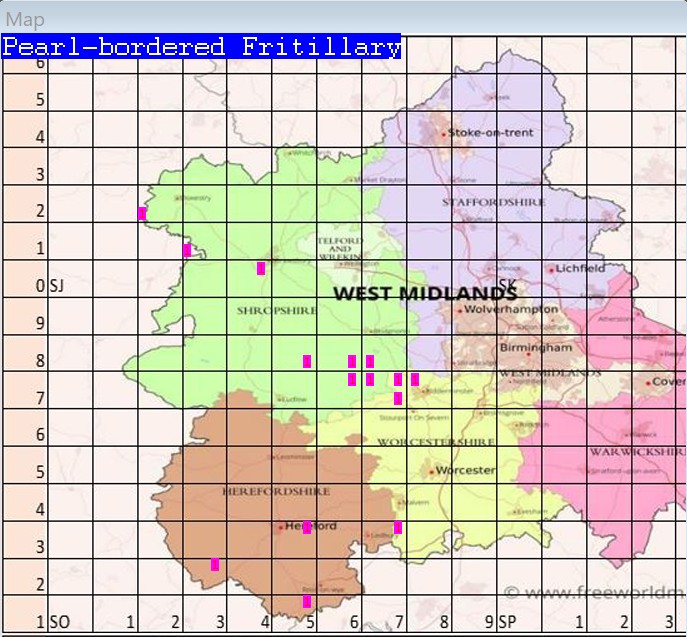Select the Worcester city label
This screenshot has height=637, width=687.
467,470
